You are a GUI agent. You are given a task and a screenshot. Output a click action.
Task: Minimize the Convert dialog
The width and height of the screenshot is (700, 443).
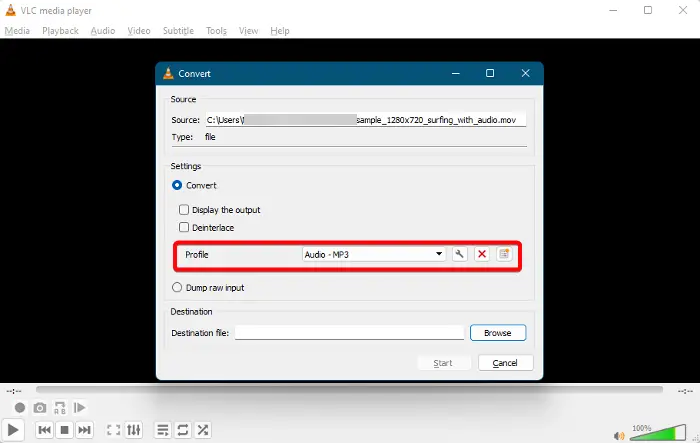(x=456, y=73)
